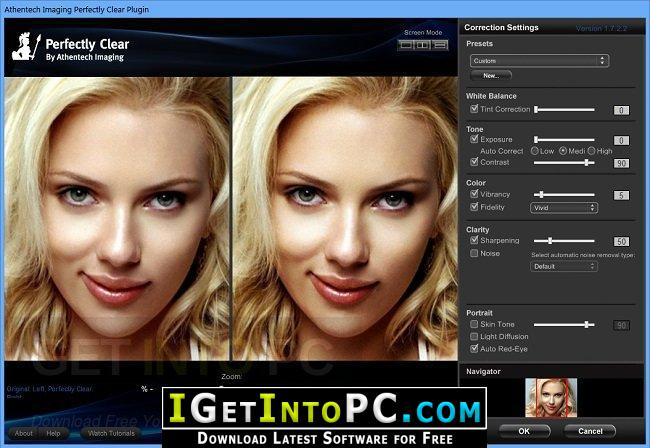Viewport: 650px width, 448px height.
Task: Turn on Light Diffusion
Action: [x=474, y=337]
